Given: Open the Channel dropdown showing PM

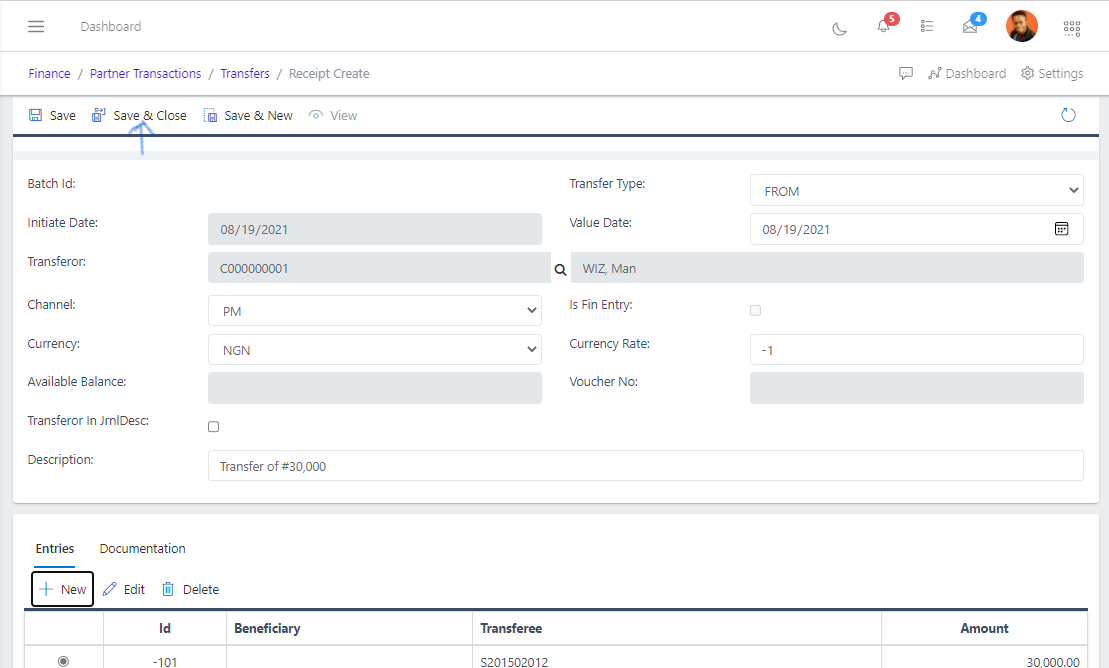Looking at the screenshot, I should tap(374, 311).
